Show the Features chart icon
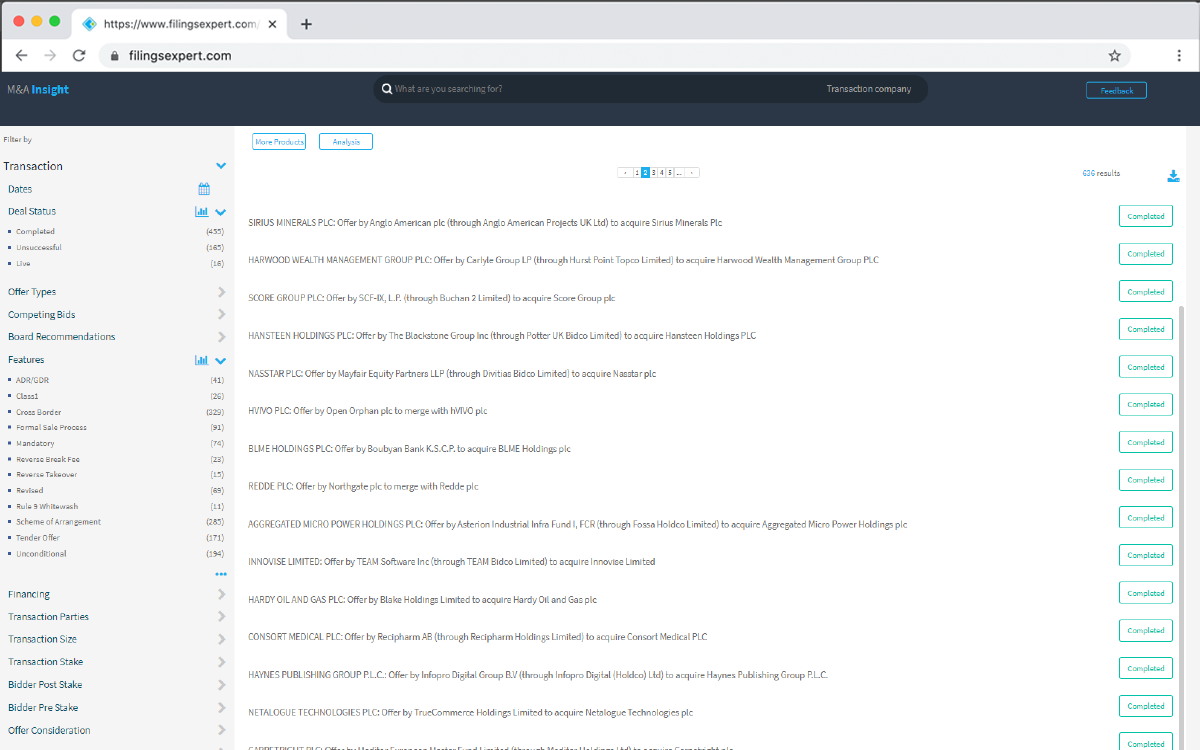The image size is (1200, 750). pyautogui.click(x=201, y=360)
